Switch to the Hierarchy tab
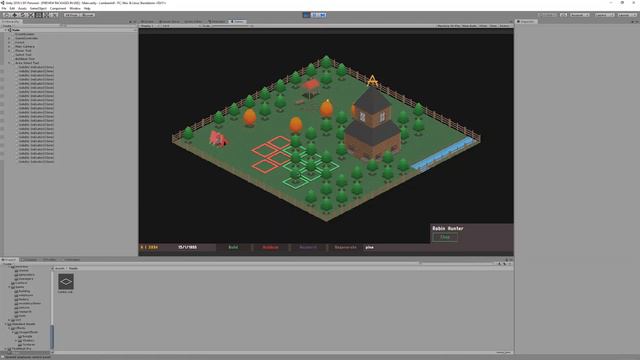The image size is (640, 360). click(x=10, y=21)
